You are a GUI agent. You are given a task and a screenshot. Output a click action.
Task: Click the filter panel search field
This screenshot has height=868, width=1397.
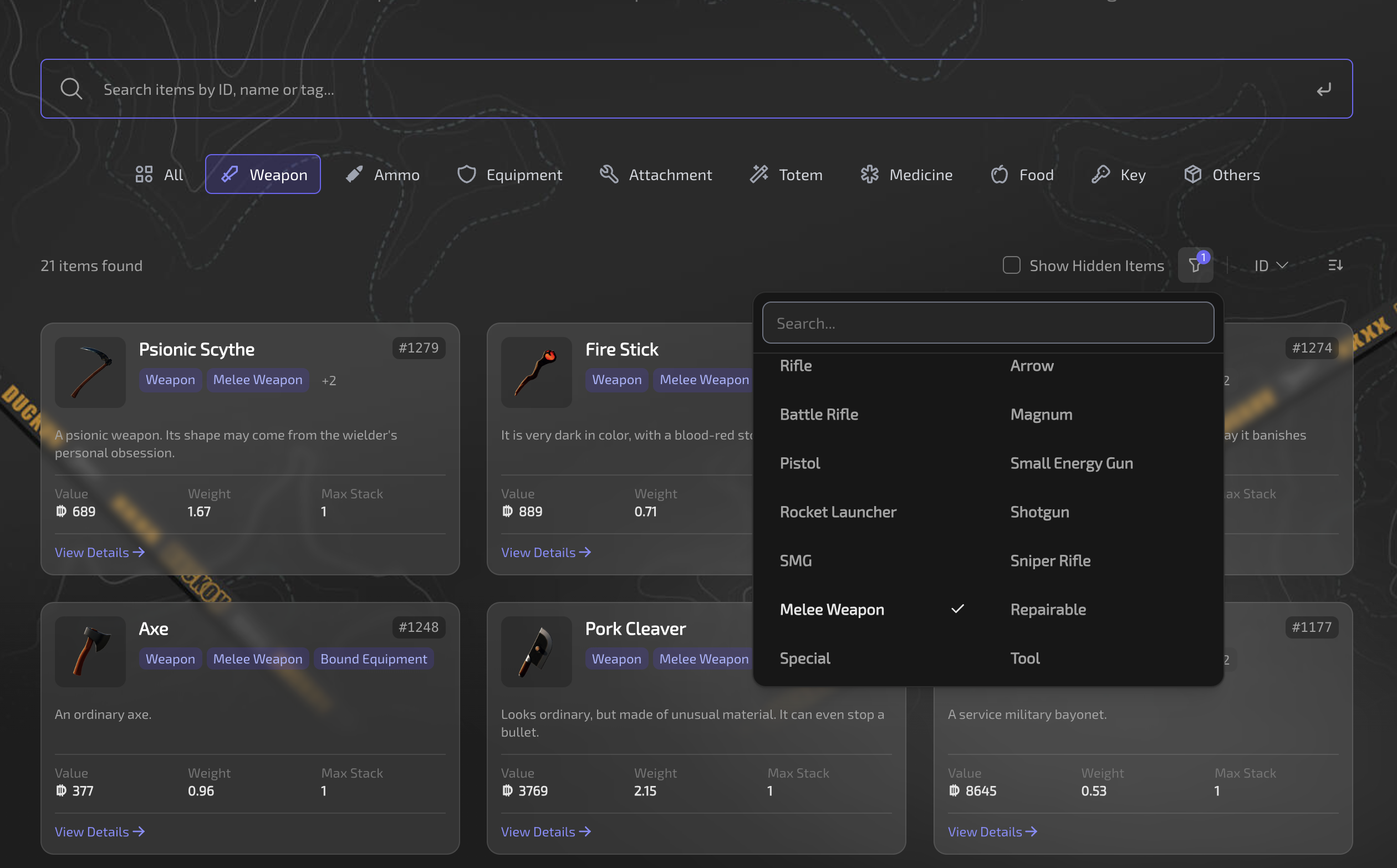[x=988, y=323]
